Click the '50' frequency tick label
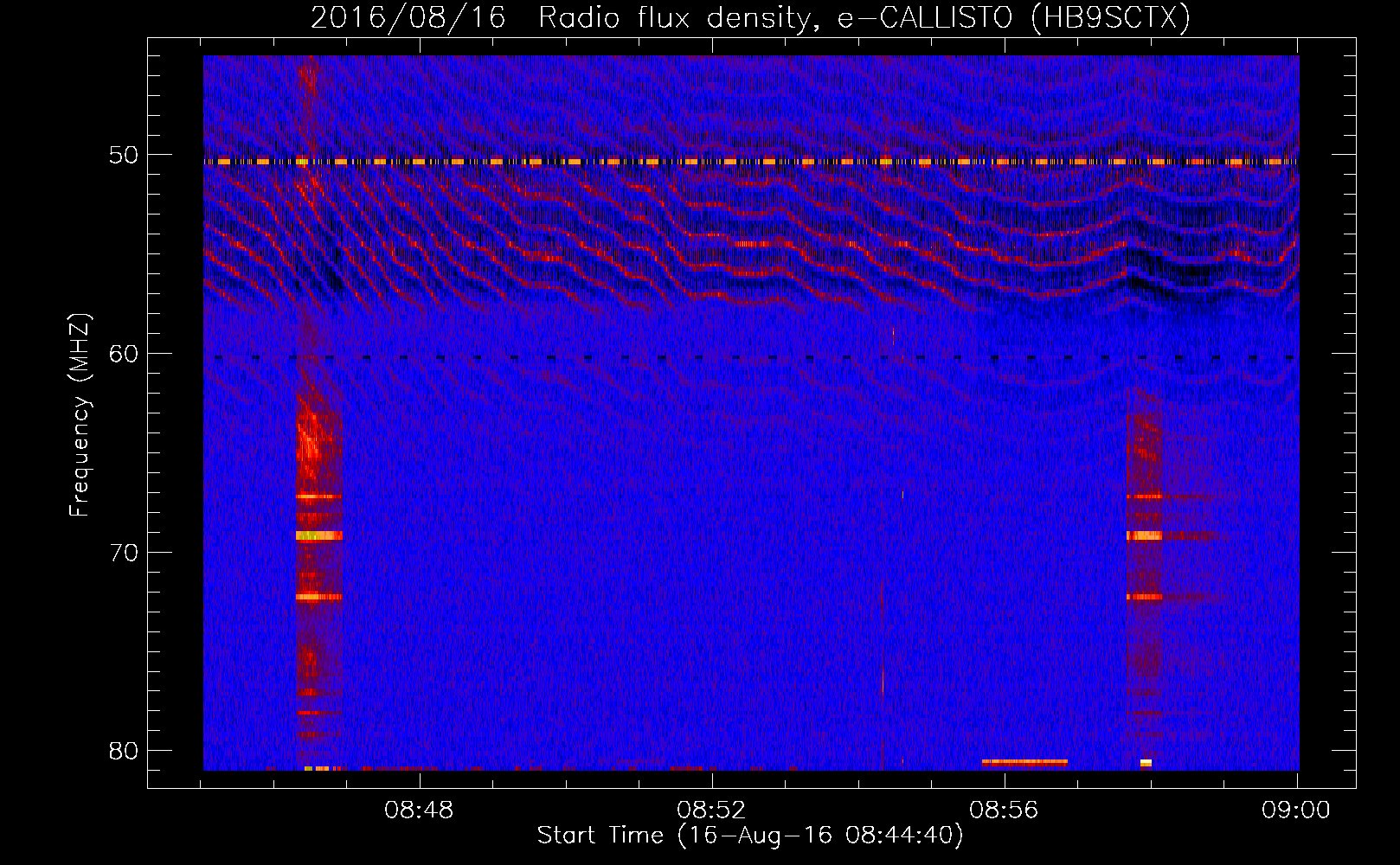Viewport: 1400px width, 865px height. pyautogui.click(x=124, y=156)
